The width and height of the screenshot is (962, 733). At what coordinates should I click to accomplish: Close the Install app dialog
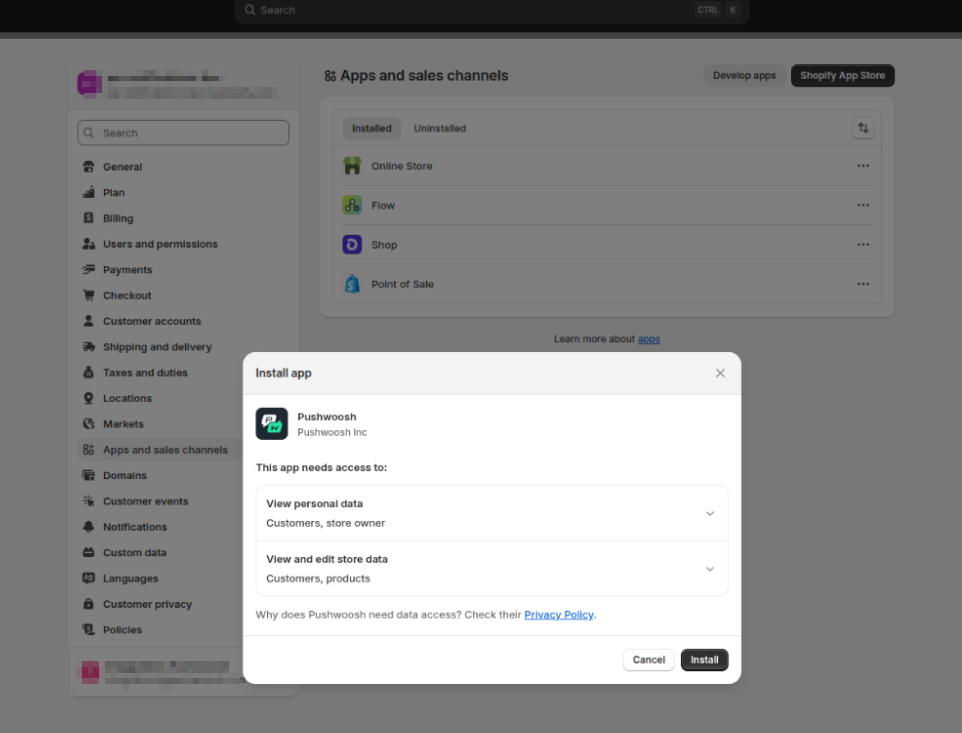[720, 373]
